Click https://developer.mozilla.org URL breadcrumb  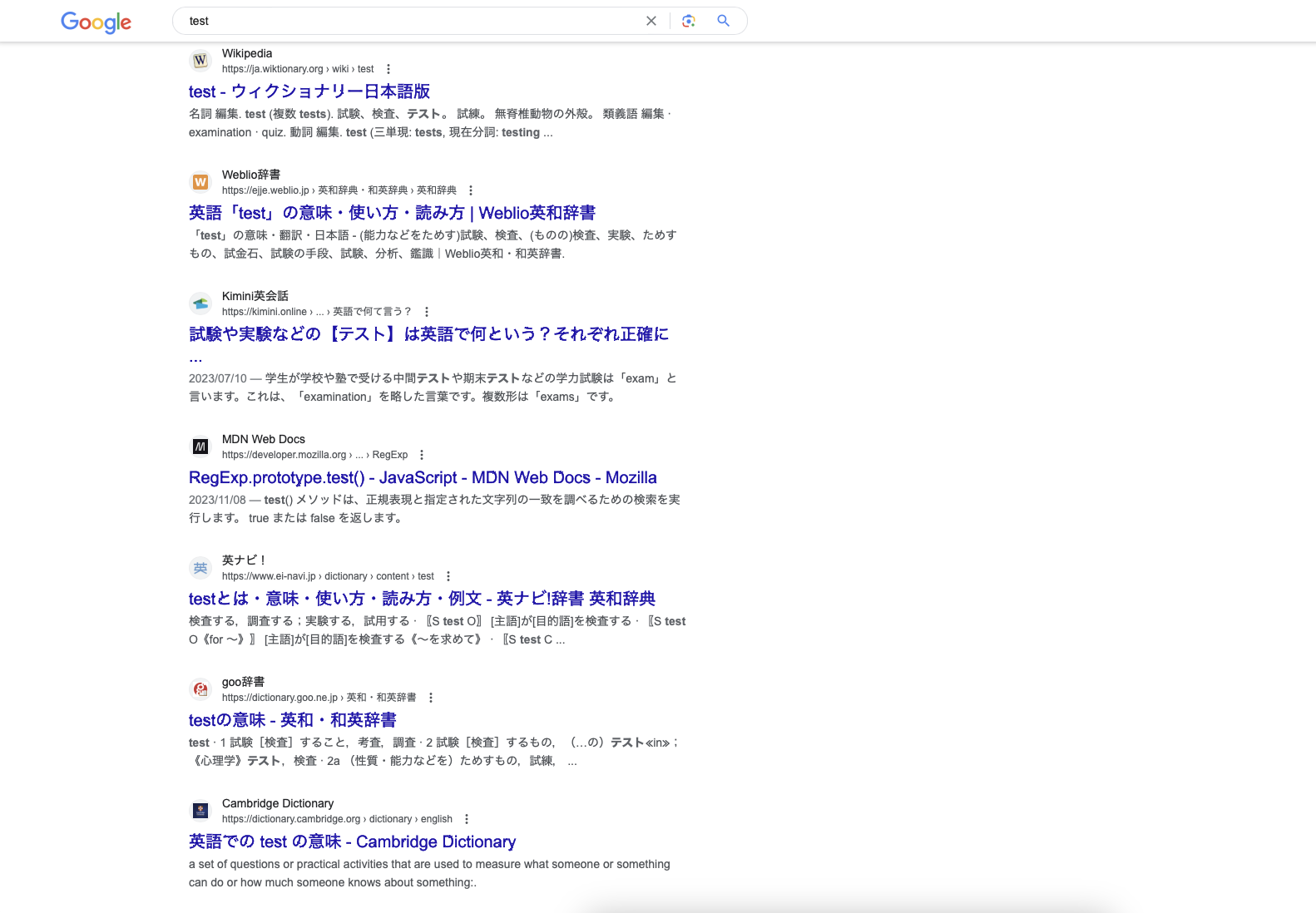314,455
